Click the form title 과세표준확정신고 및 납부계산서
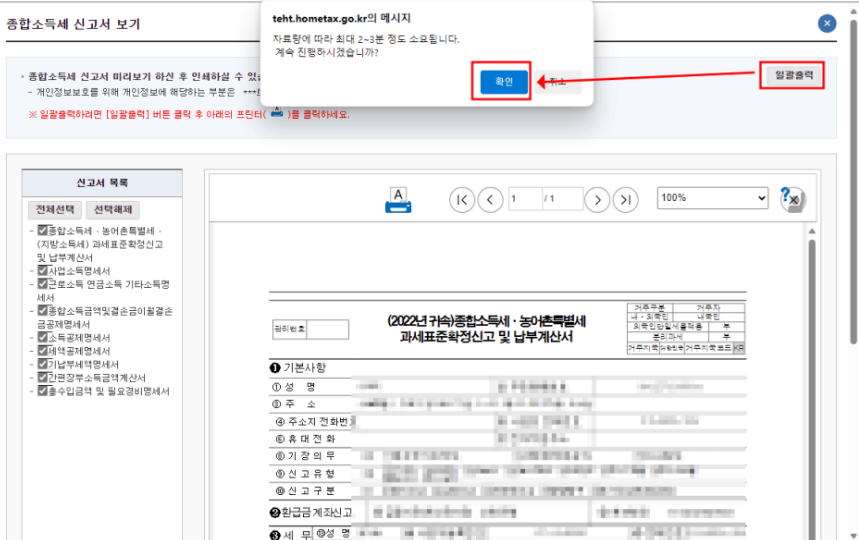 (x=486, y=336)
